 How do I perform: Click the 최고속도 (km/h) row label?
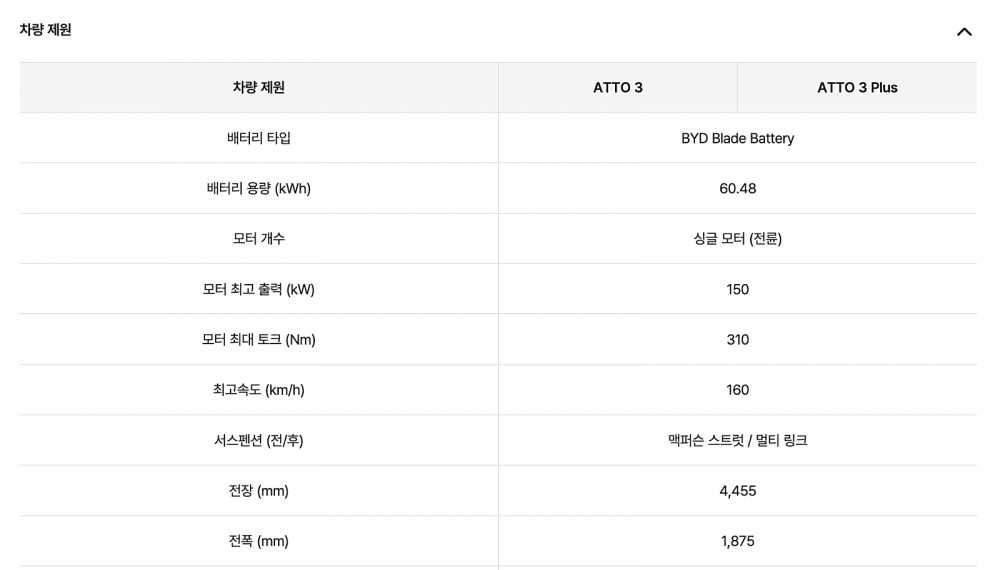pyautogui.click(x=259, y=390)
